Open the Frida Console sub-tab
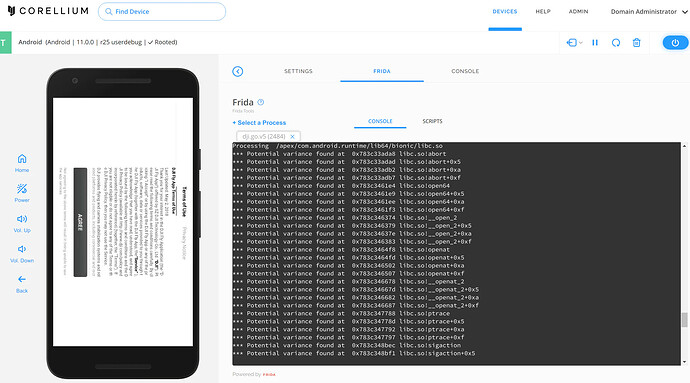This screenshot has width=690, height=383. [x=380, y=121]
